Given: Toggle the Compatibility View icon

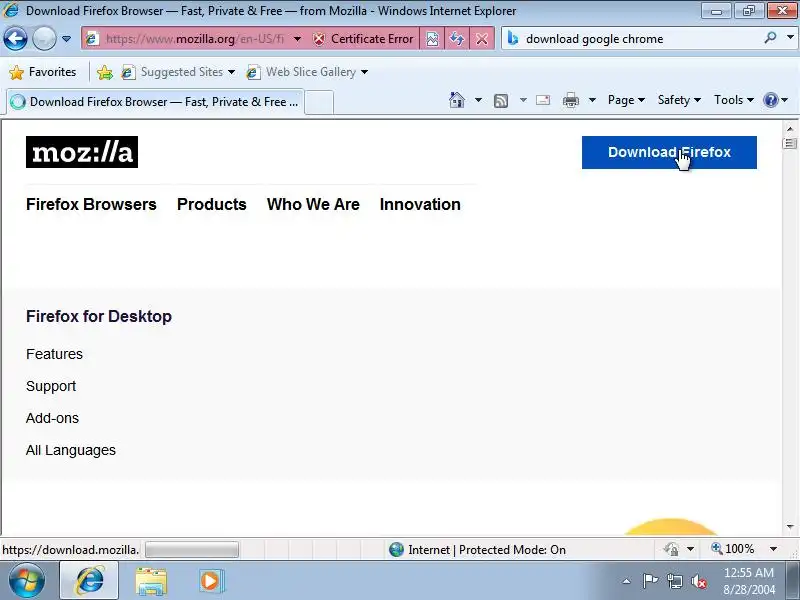Looking at the screenshot, I should tap(432, 39).
